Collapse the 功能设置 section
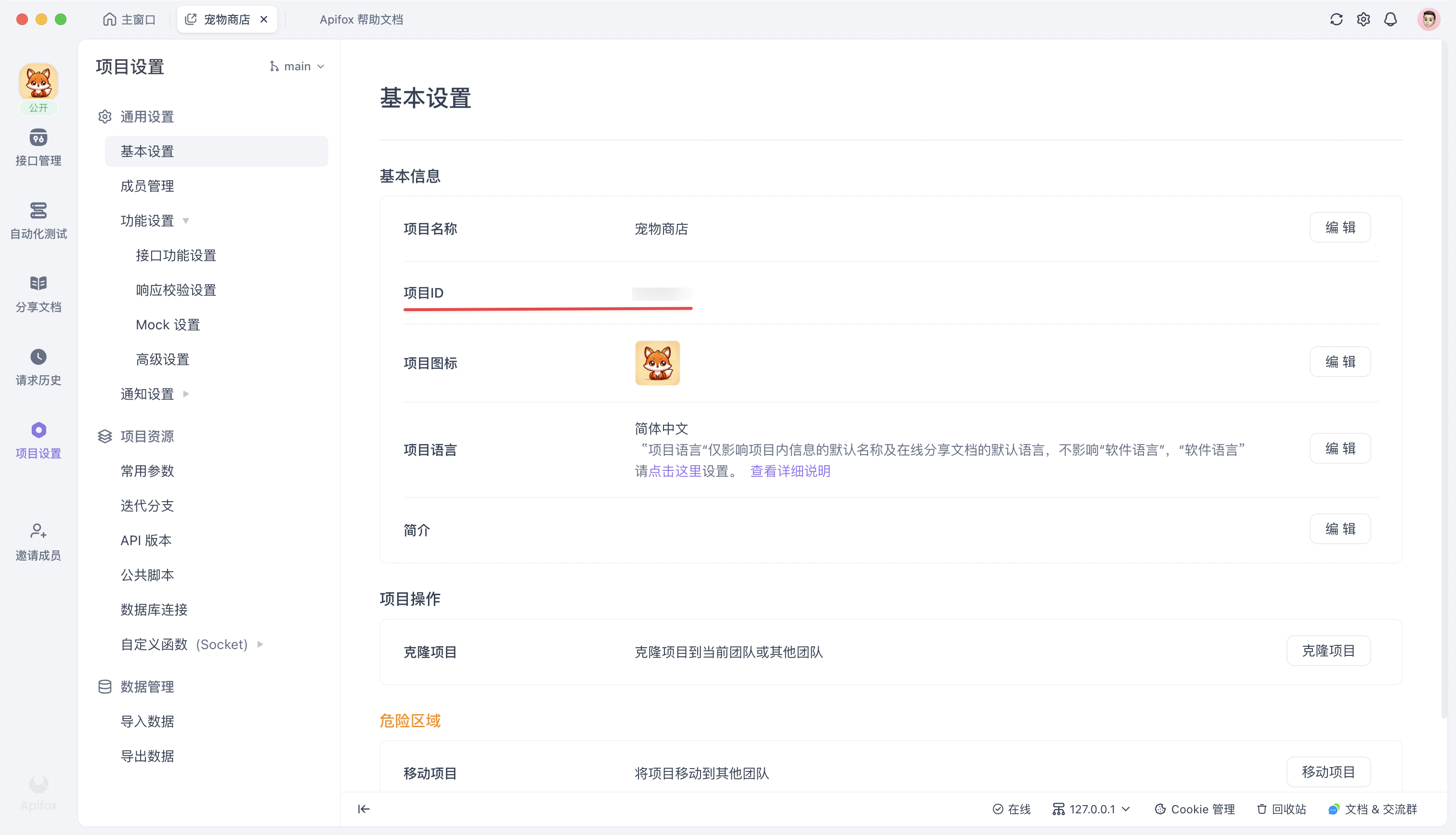1456x835 pixels. [x=186, y=220]
